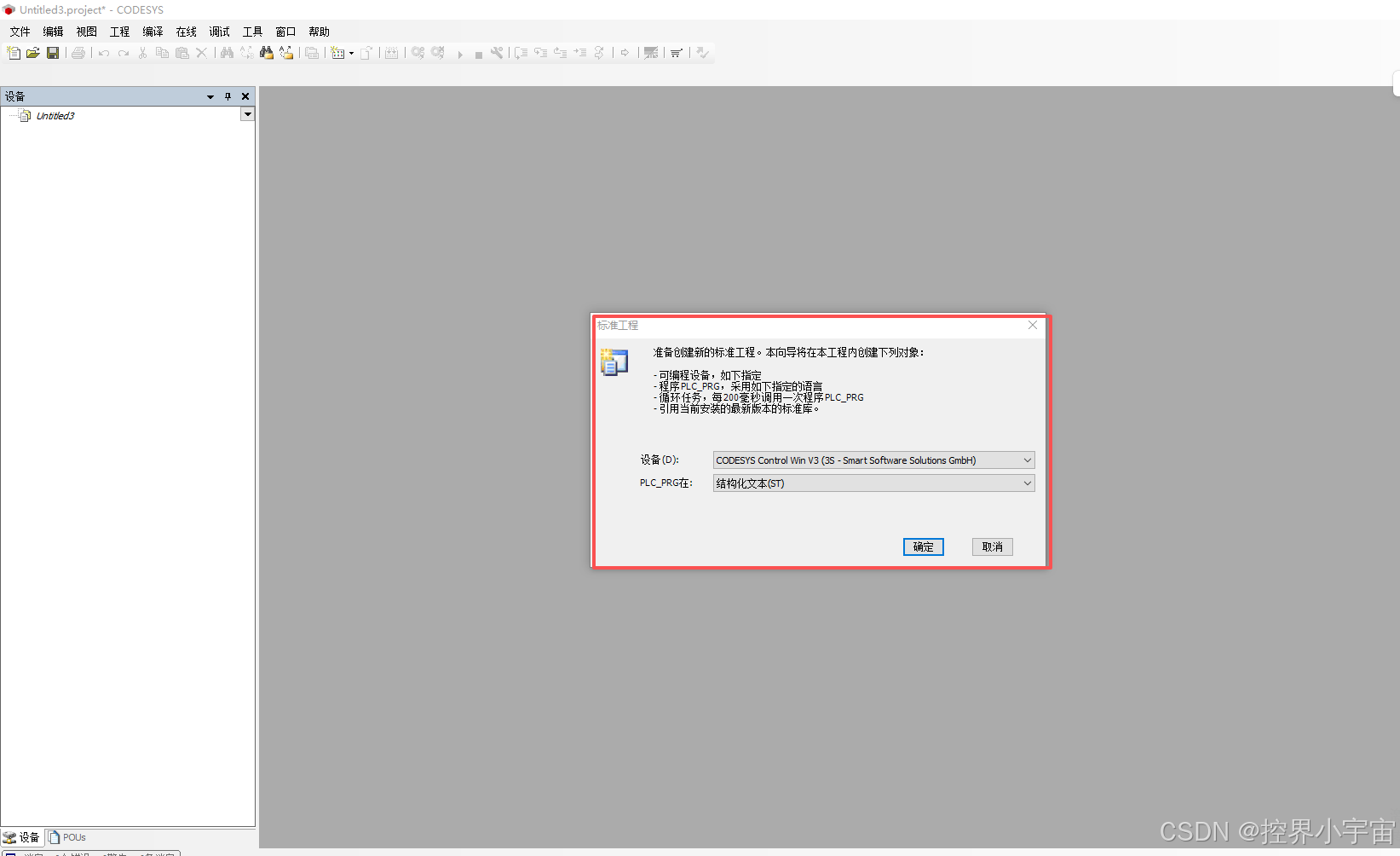This screenshot has height=856, width=1400.
Task: Click the Cut scissors icon
Action: pos(142,53)
